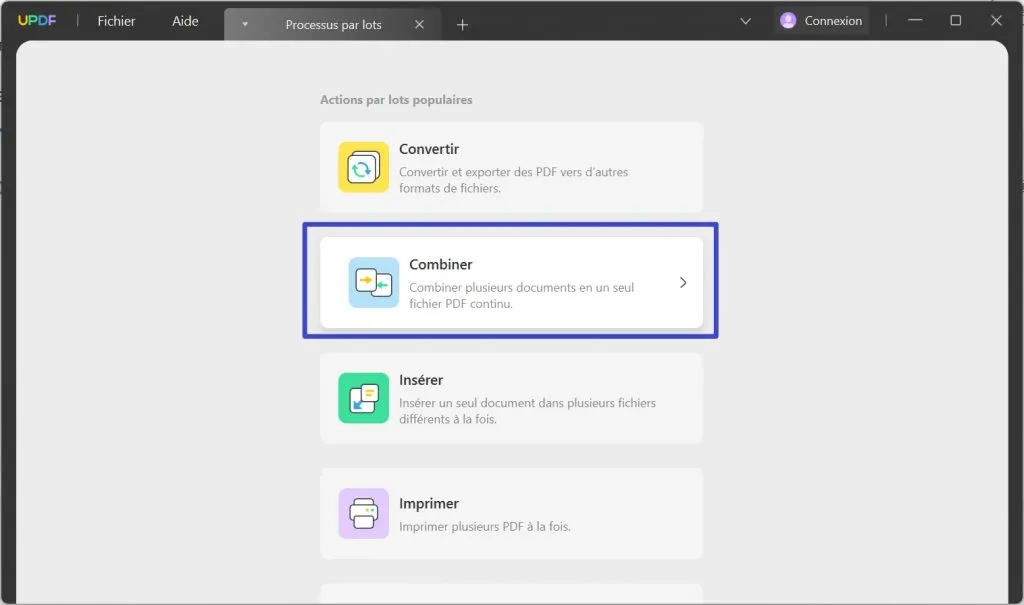Click the Imprimer printer icon
This screenshot has height=605, width=1024.
(363, 513)
